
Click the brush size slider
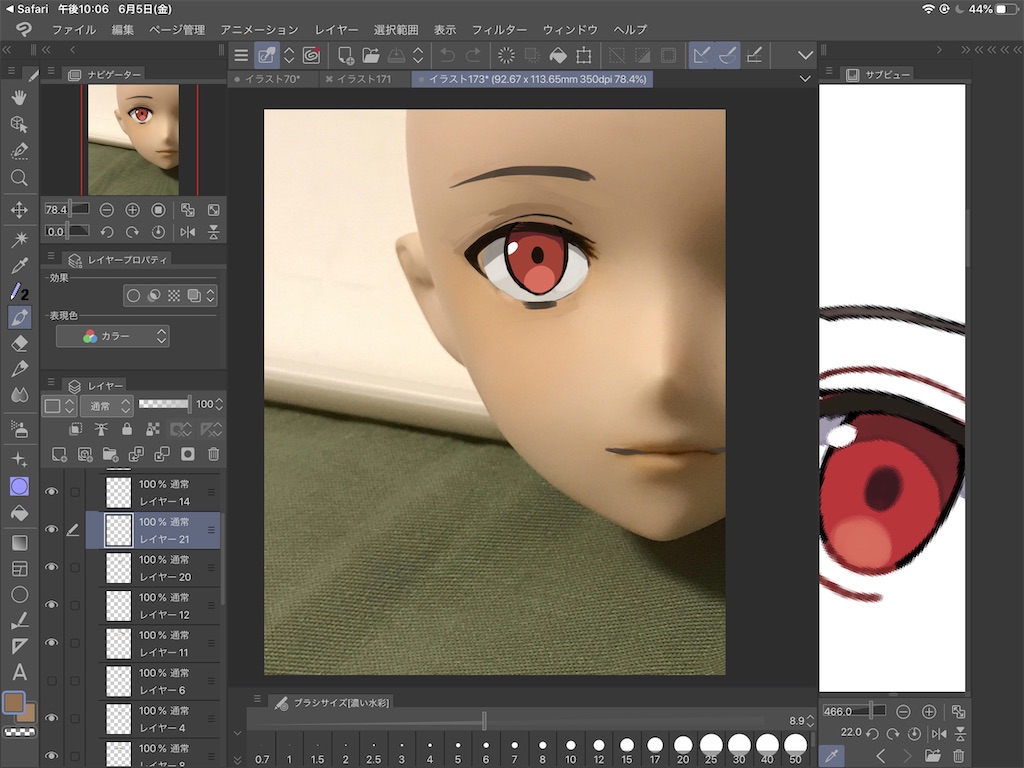point(505,721)
